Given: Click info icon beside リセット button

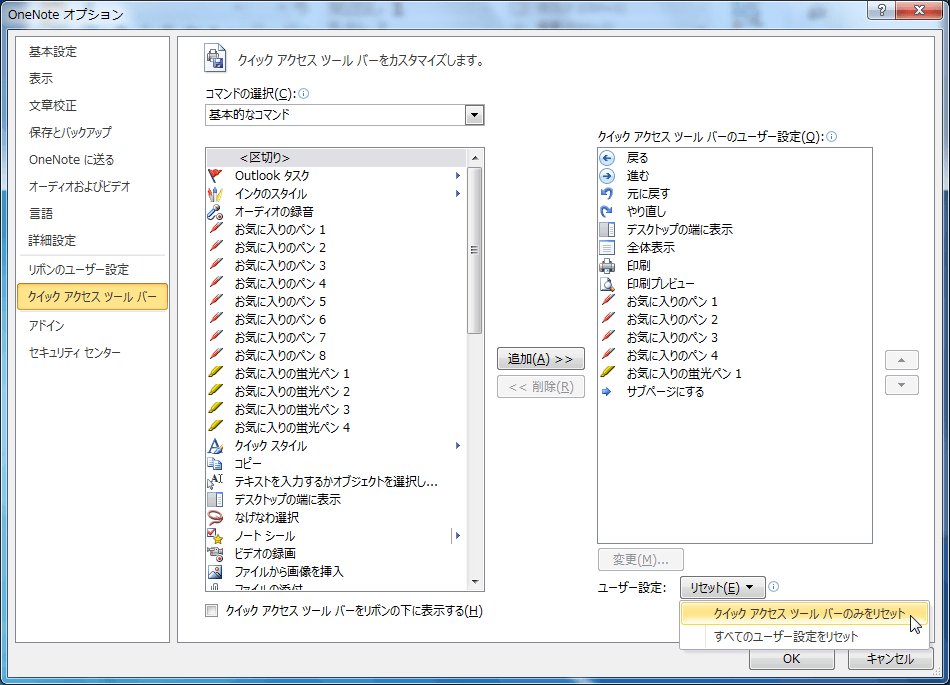Looking at the screenshot, I should click(x=774, y=586).
